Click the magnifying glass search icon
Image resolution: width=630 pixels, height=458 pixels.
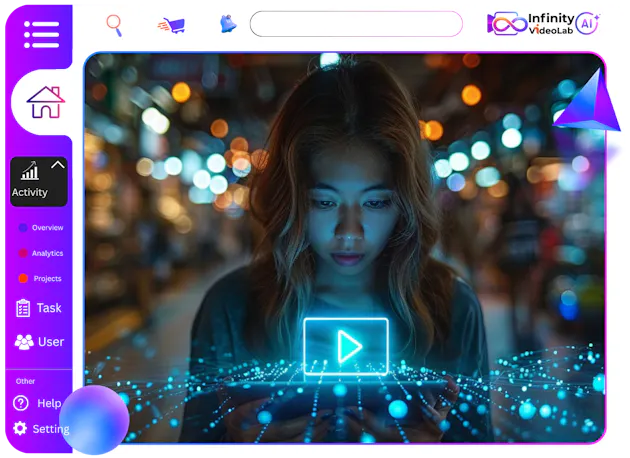click(114, 24)
